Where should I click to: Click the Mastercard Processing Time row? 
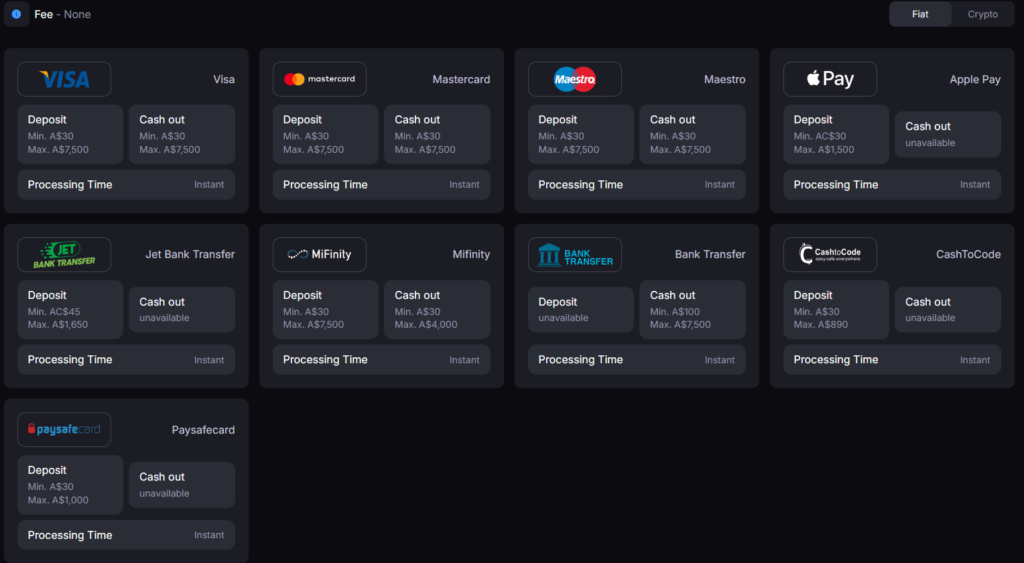pyautogui.click(x=381, y=185)
